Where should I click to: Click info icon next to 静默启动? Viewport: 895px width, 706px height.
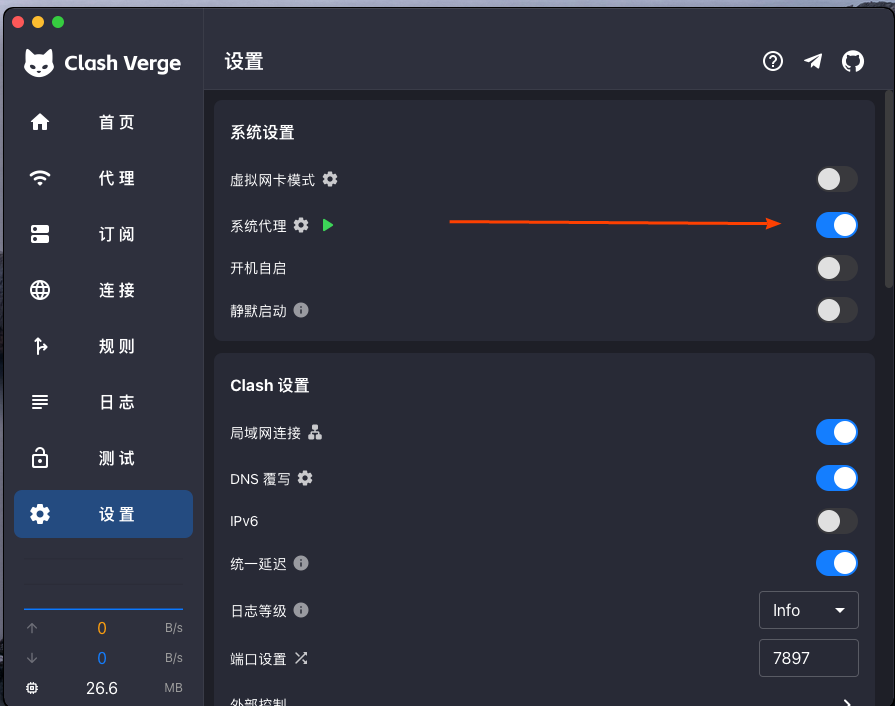tap(301, 310)
